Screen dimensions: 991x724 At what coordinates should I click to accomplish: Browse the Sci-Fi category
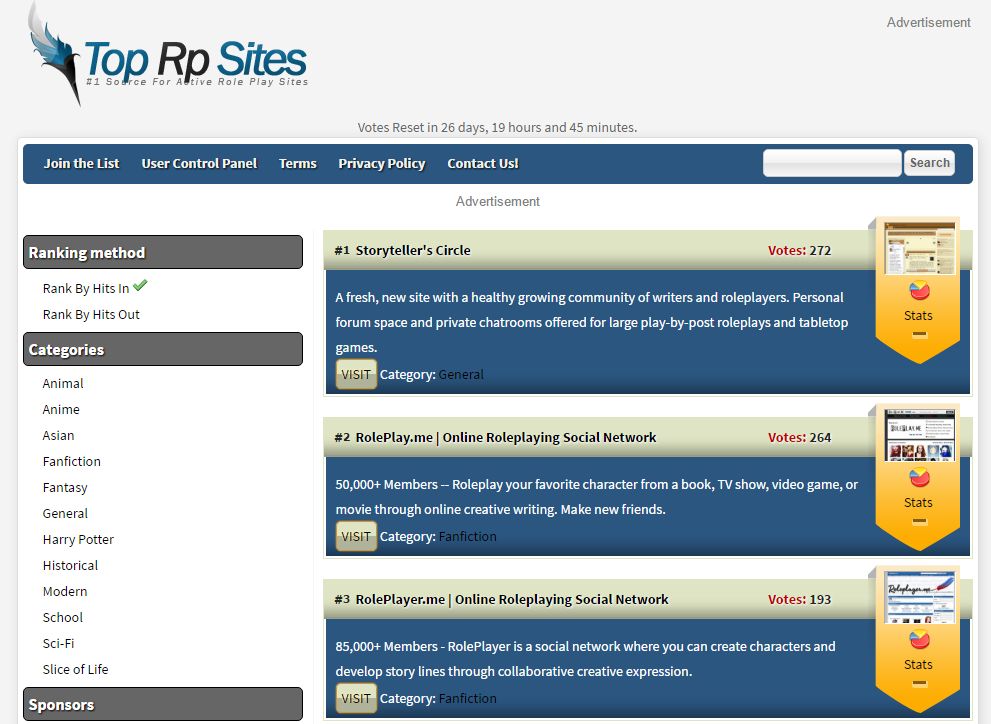58,643
